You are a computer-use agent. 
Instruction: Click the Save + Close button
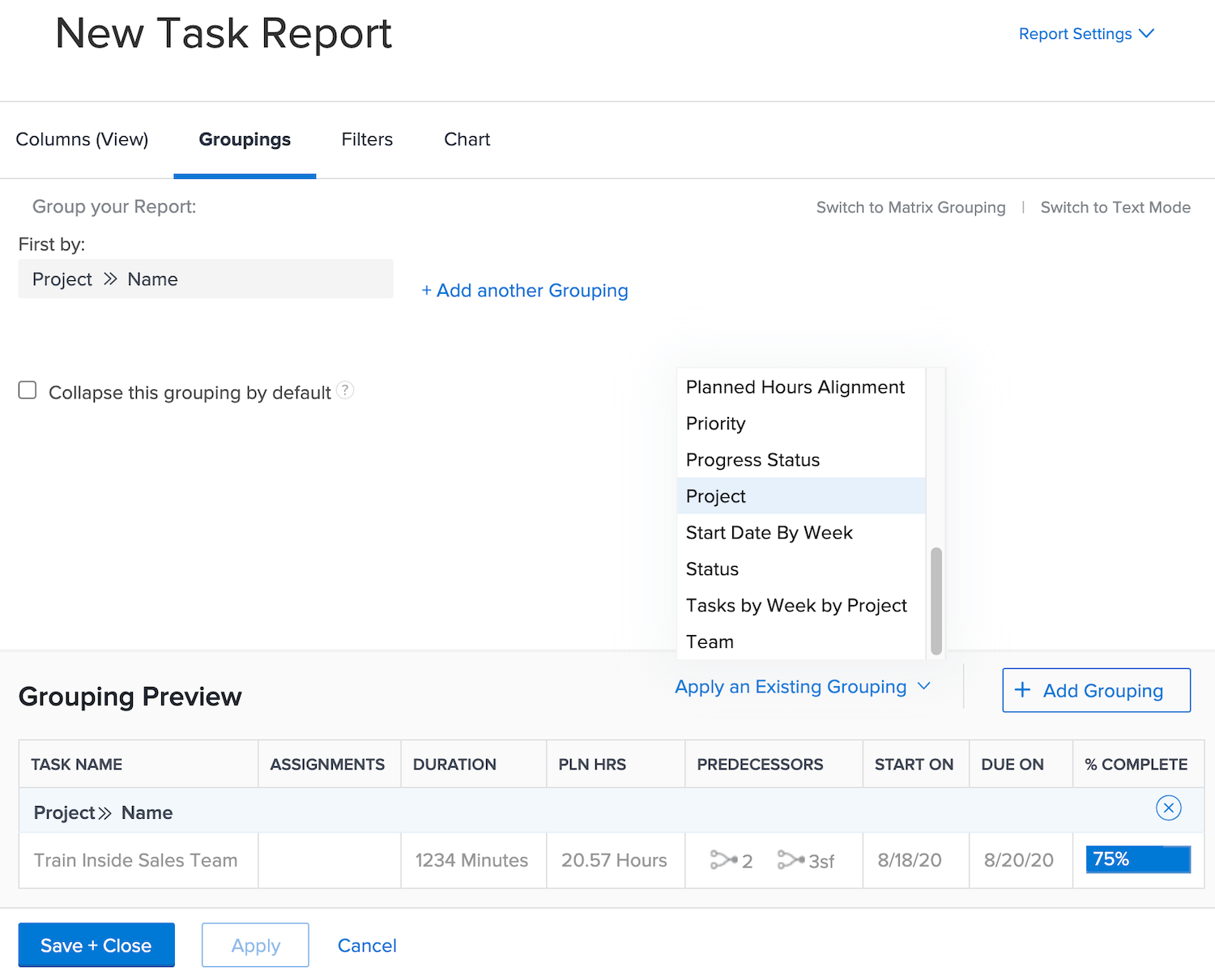click(96, 945)
